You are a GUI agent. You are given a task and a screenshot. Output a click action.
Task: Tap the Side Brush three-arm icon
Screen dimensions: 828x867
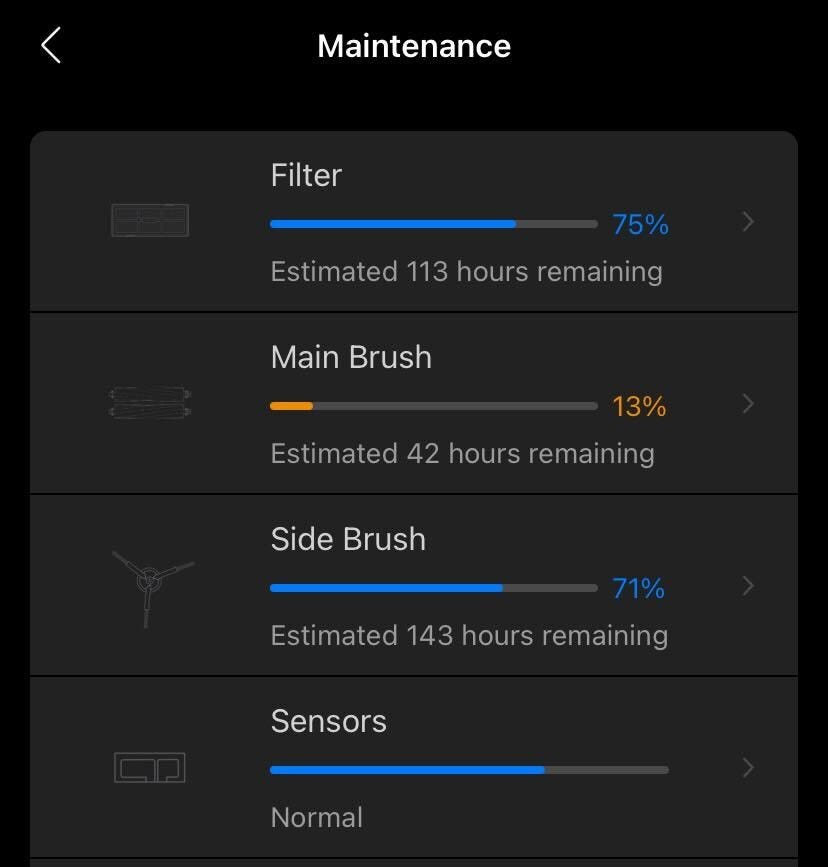pyautogui.click(x=149, y=586)
